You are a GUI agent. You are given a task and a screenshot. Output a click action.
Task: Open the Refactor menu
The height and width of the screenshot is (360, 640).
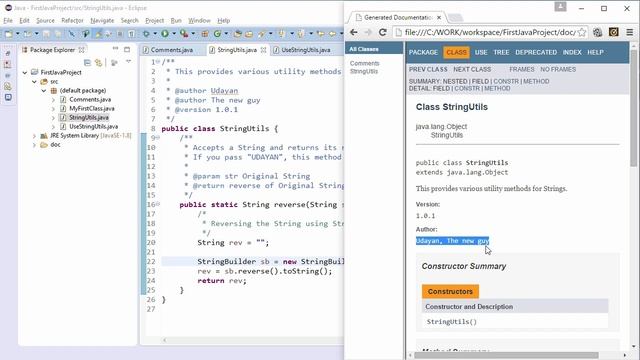click(x=72, y=20)
